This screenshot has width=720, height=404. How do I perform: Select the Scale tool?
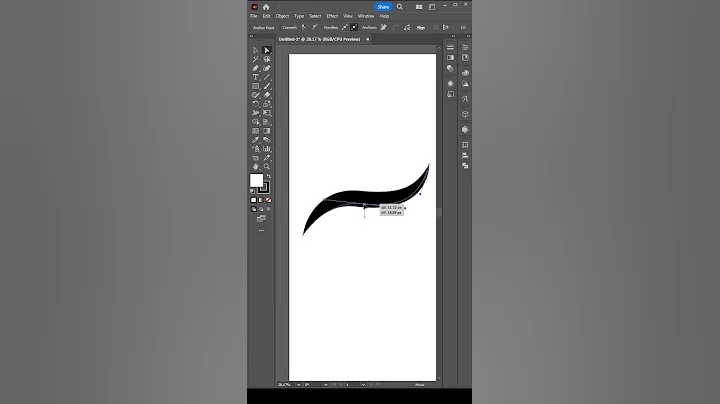(267, 104)
